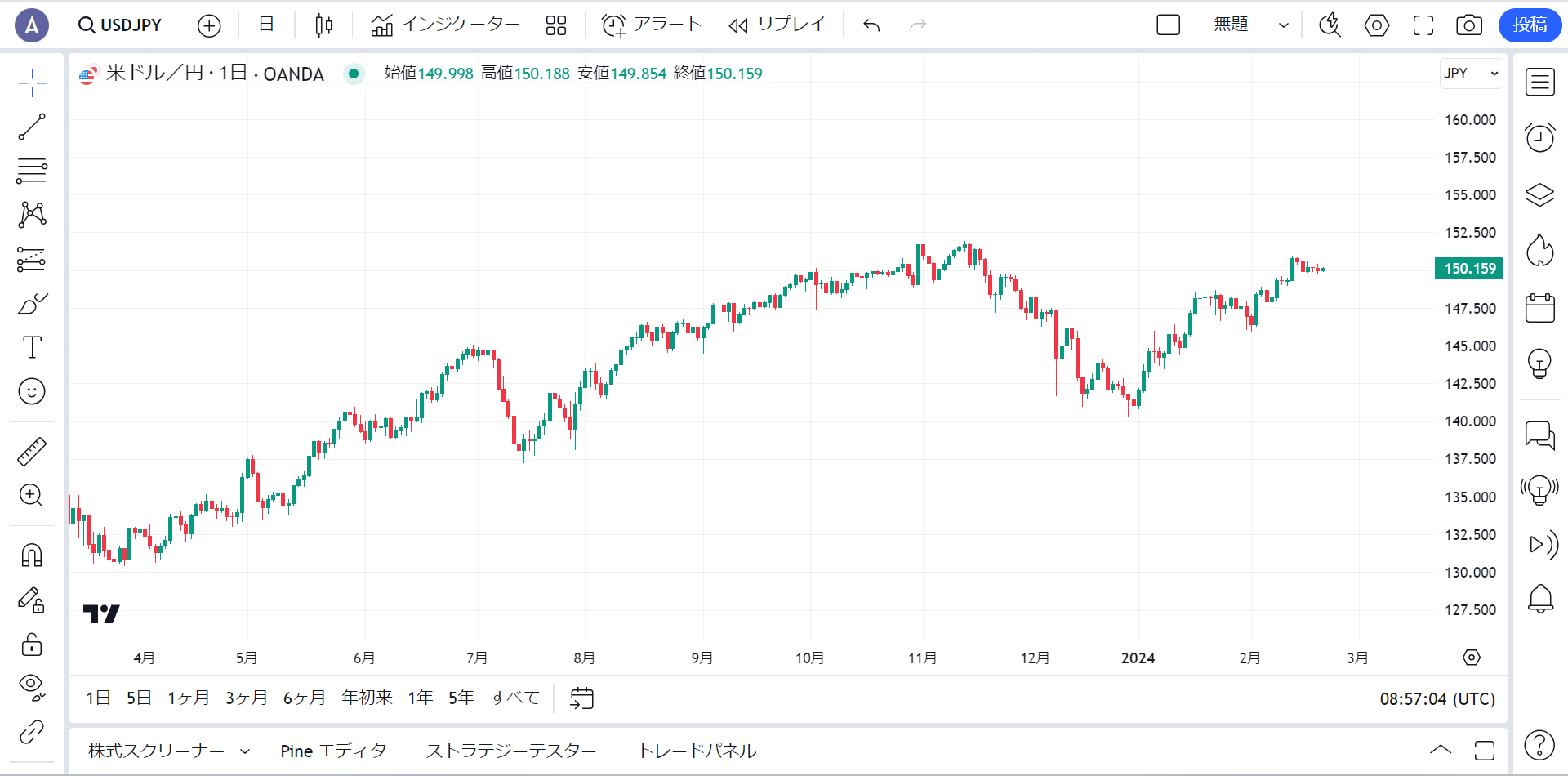The width and height of the screenshot is (1568, 776).
Task: Change chart type via candlestick icon
Action: (x=323, y=25)
